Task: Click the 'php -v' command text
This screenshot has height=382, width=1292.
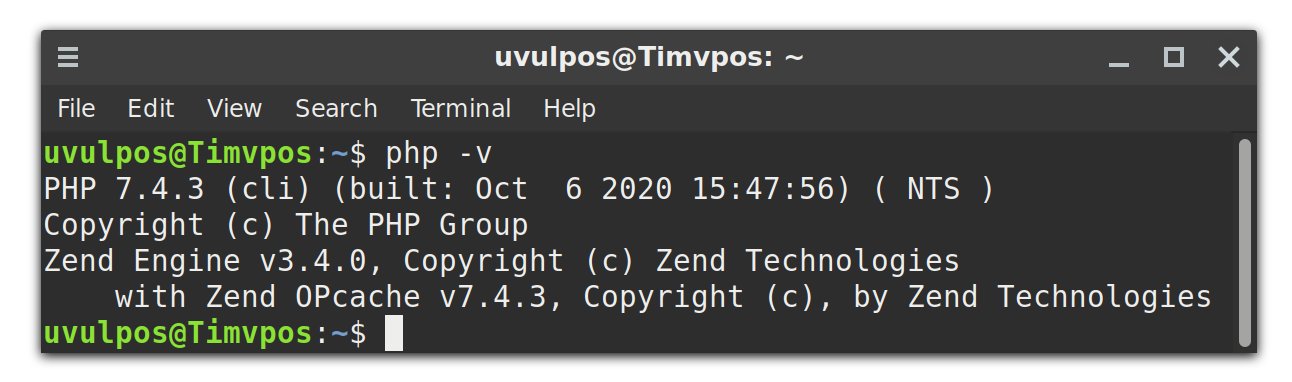Action: pyautogui.click(x=439, y=154)
